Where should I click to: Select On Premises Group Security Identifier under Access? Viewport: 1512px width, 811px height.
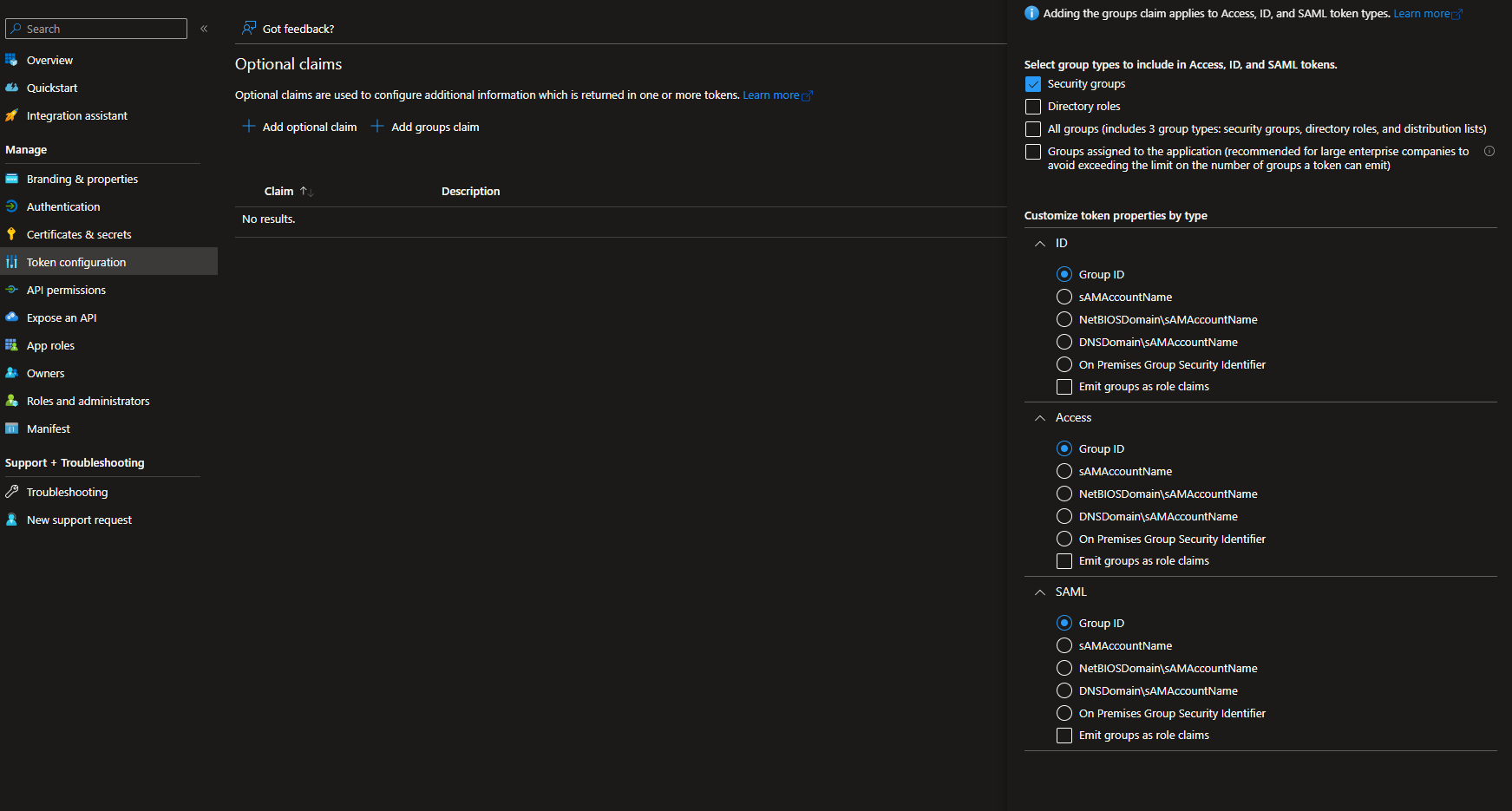[1064, 539]
